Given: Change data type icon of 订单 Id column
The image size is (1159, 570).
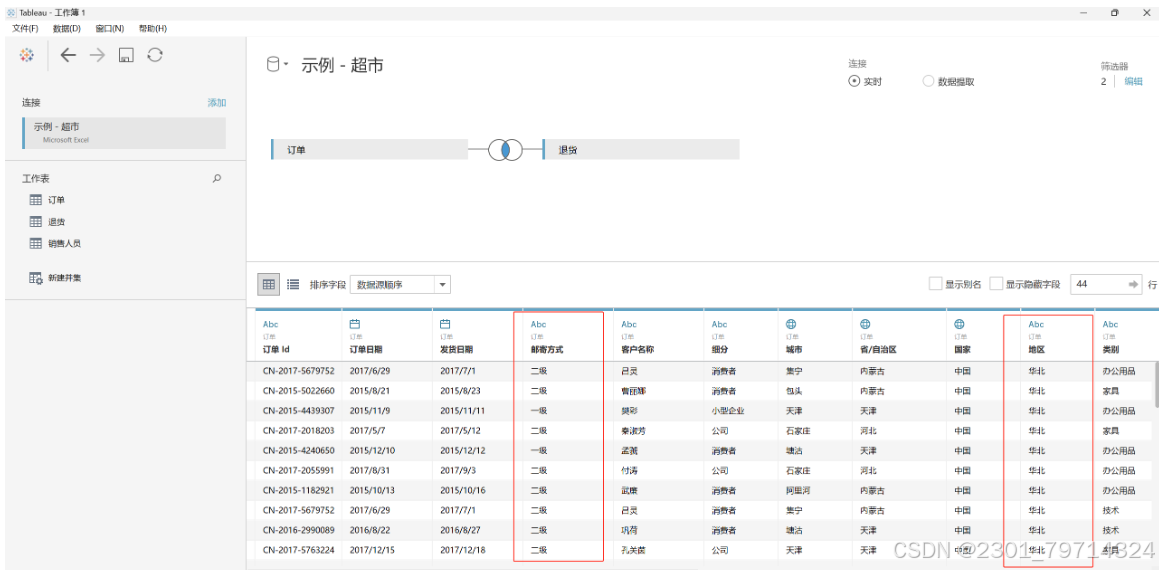Looking at the screenshot, I should (271, 324).
